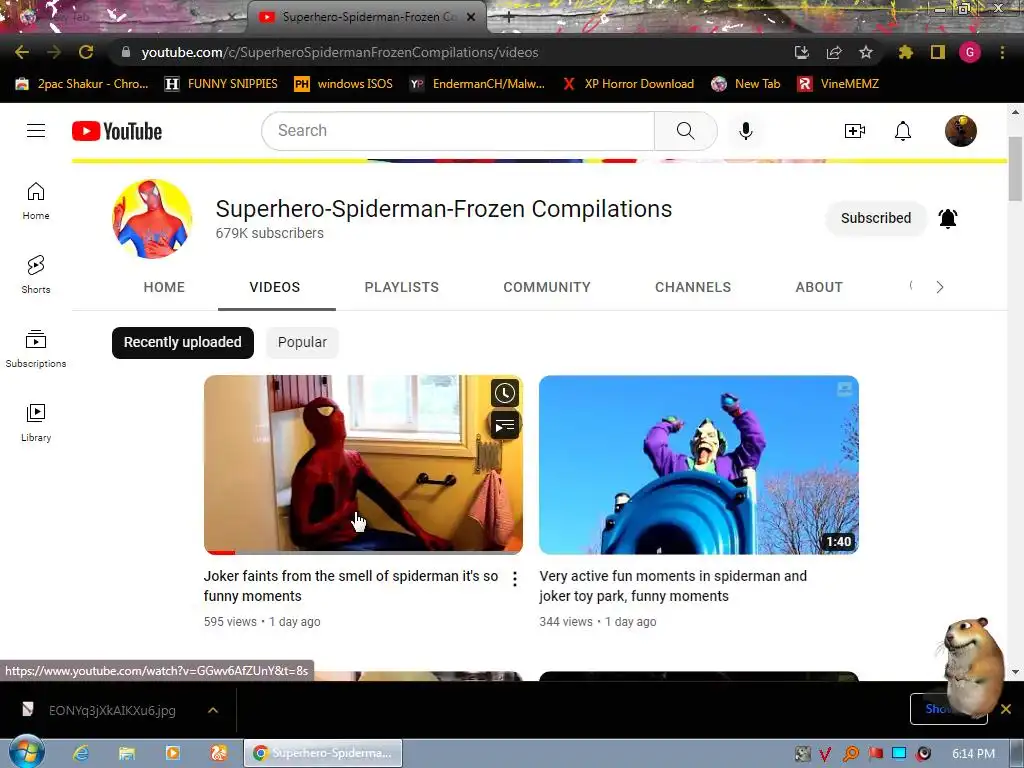Show more channel tabs with right chevron

pyautogui.click(x=940, y=287)
